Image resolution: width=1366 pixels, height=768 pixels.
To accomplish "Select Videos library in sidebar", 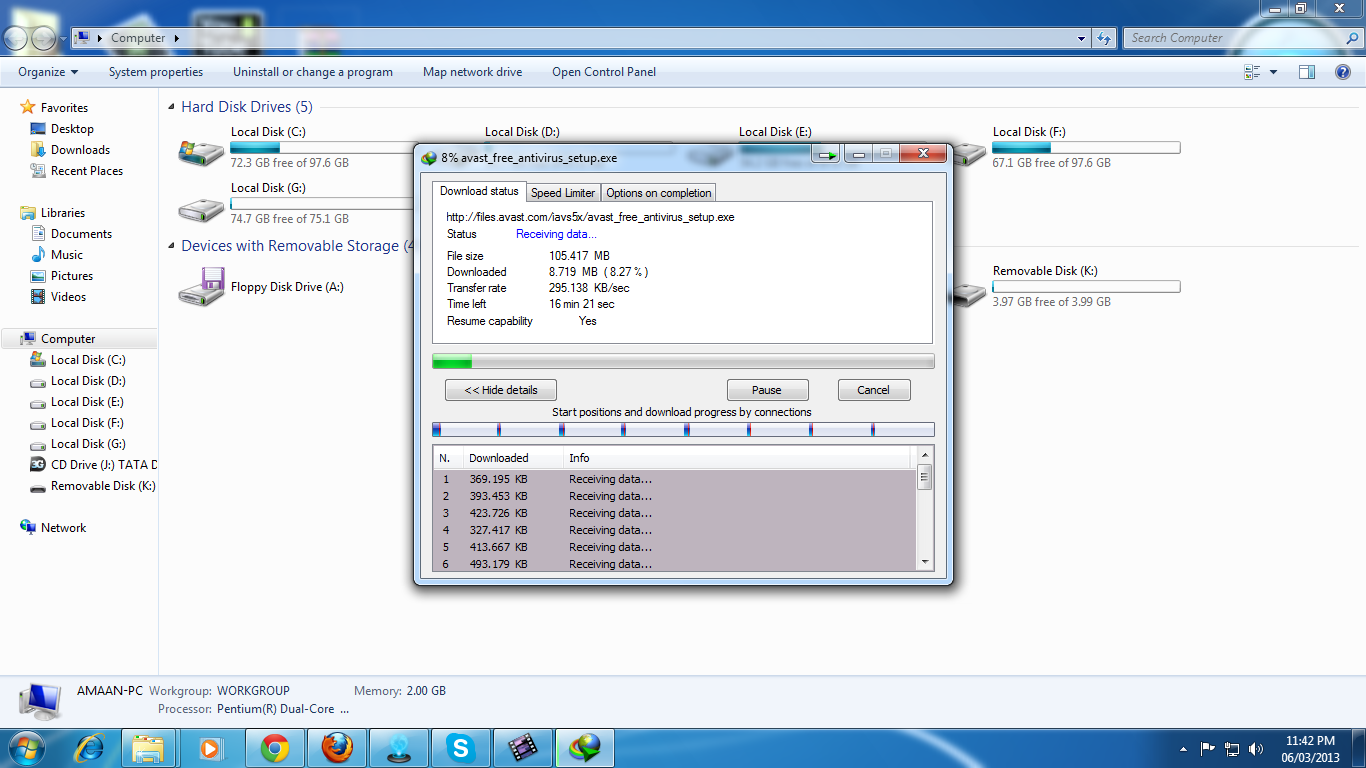I will (x=68, y=297).
